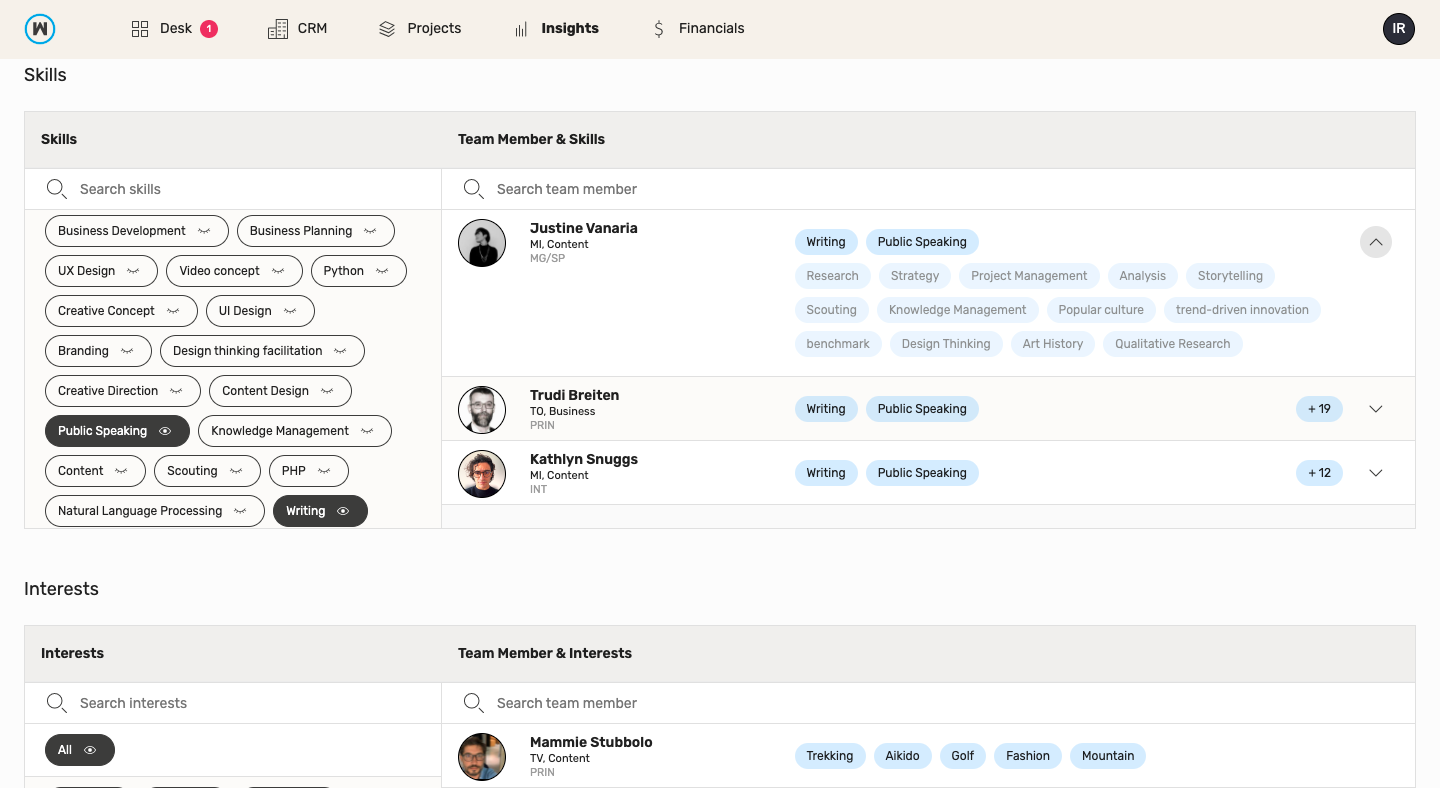Viewport: 1440px width, 788px height.
Task: Expand Kathlyn Snuggs' skills chevron
Action: coord(1376,473)
